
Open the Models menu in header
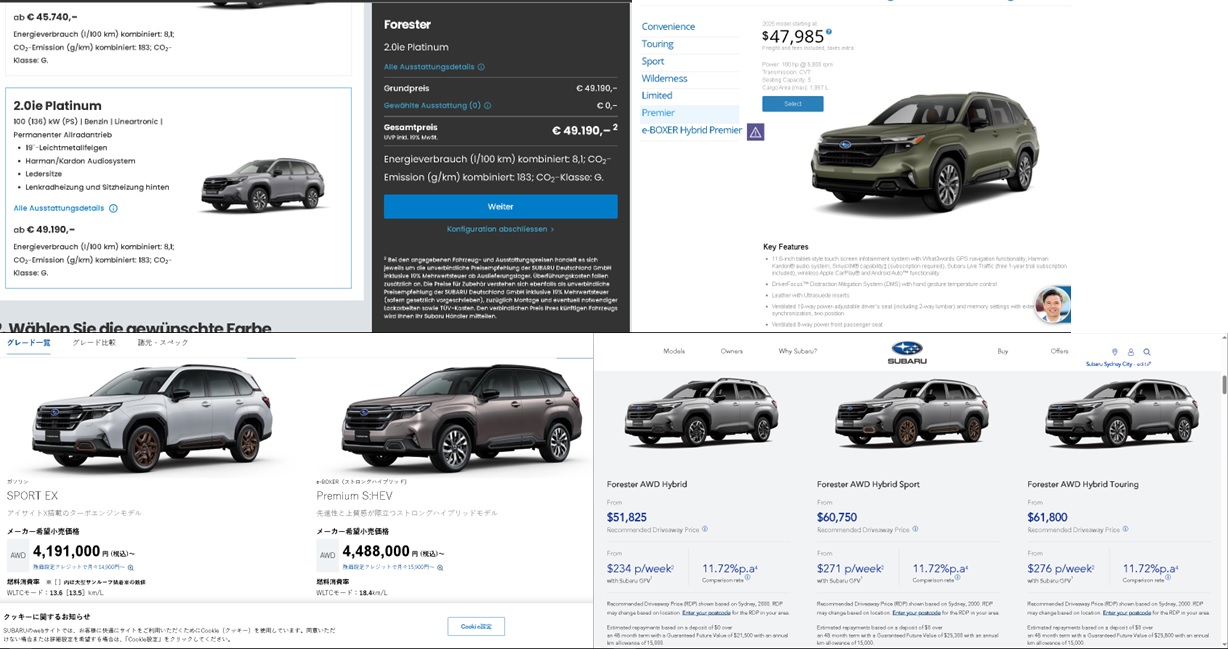coord(674,351)
